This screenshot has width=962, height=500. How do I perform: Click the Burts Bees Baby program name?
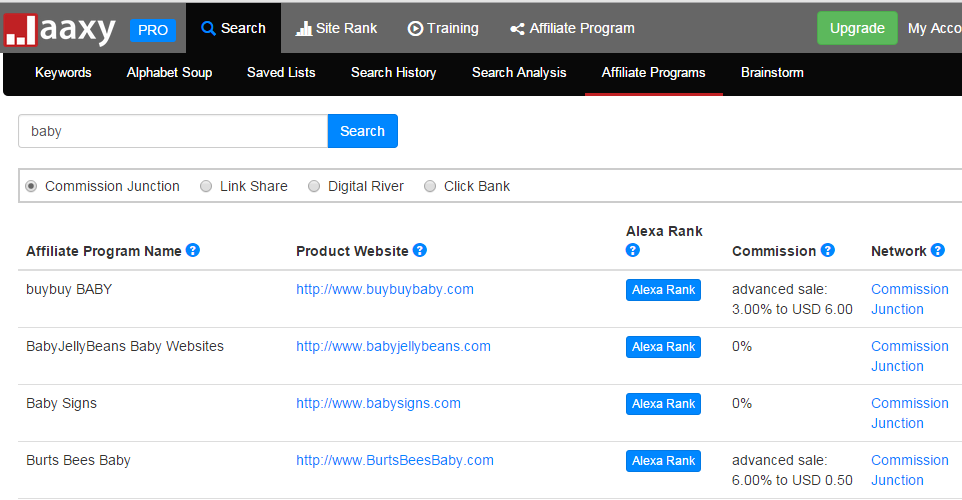78,460
